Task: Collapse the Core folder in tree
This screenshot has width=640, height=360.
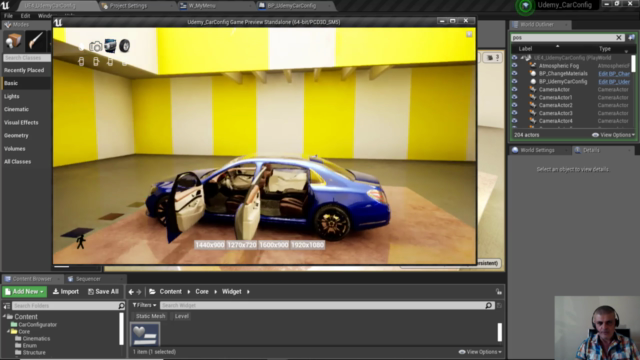Action: pos(9,332)
